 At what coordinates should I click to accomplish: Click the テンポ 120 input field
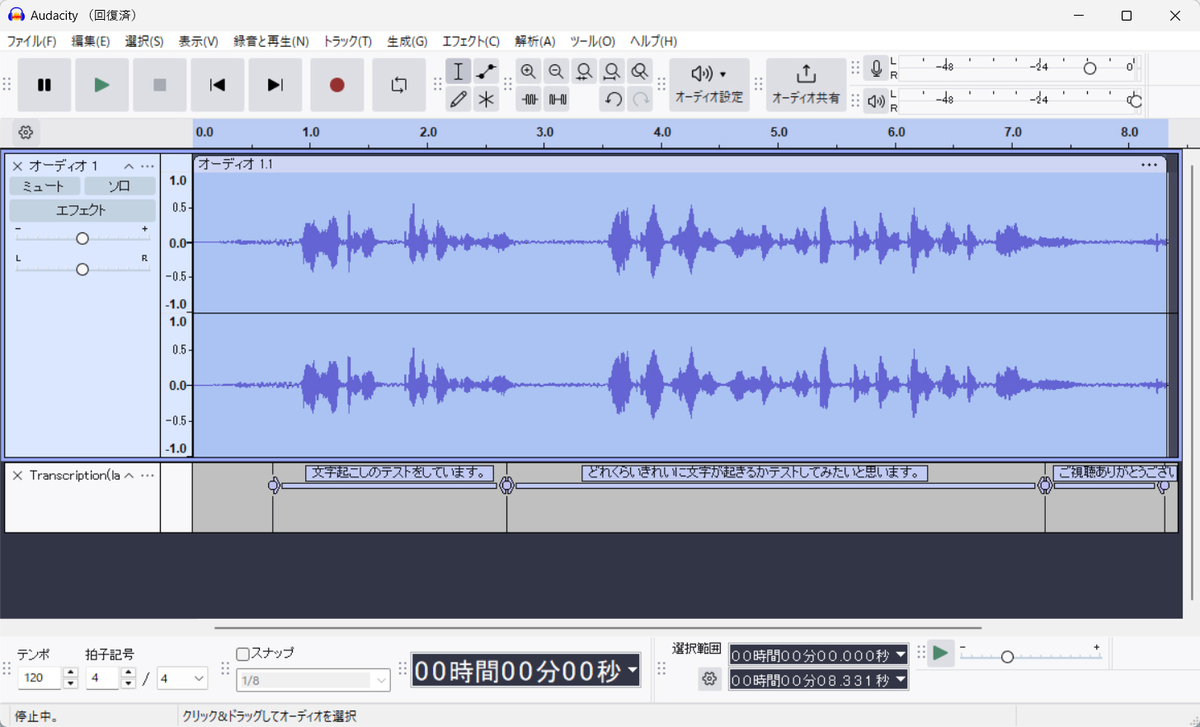[40, 678]
